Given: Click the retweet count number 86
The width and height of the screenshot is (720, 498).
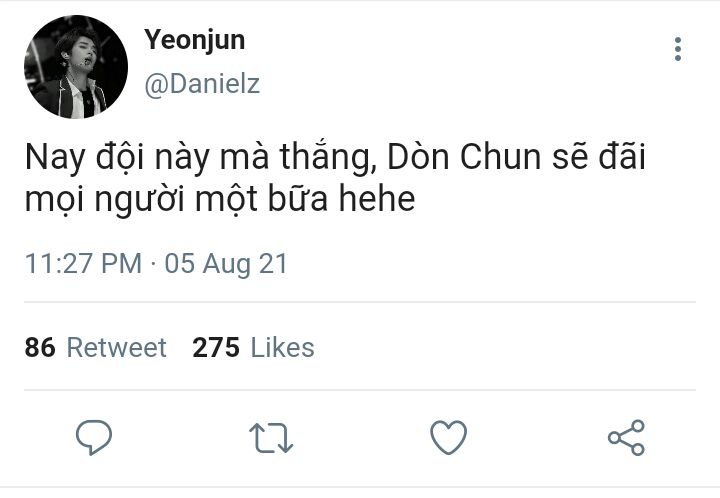Looking at the screenshot, I should click(x=40, y=347).
